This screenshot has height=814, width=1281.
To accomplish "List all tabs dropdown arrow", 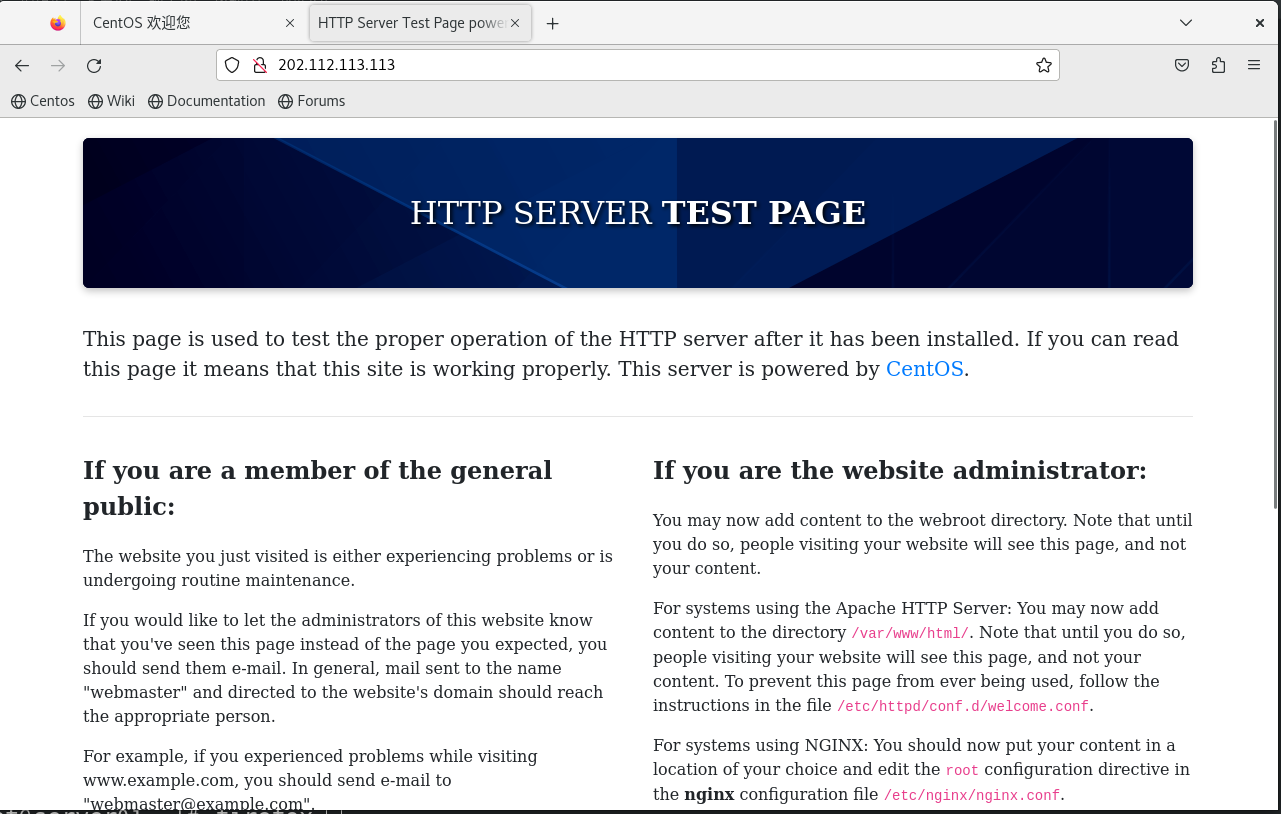I will pos(1186,22).
